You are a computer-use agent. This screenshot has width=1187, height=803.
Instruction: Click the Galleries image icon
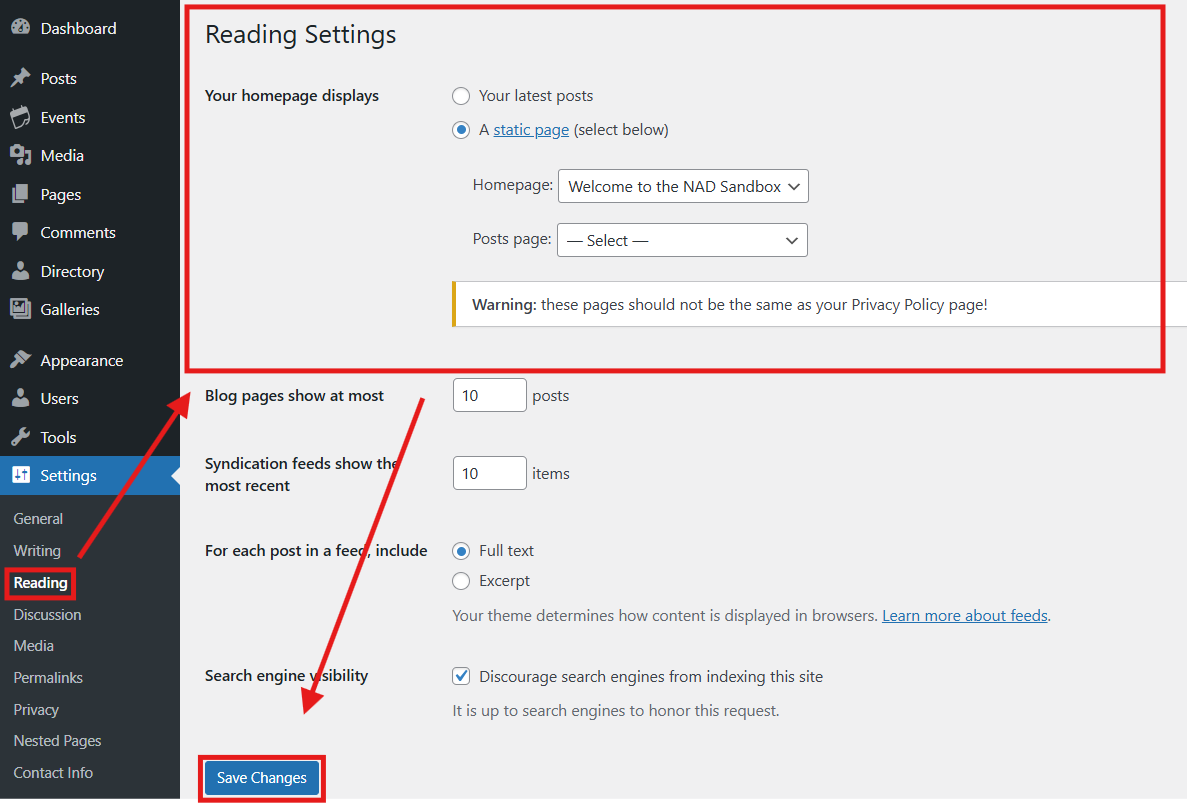tap(20, 309)
